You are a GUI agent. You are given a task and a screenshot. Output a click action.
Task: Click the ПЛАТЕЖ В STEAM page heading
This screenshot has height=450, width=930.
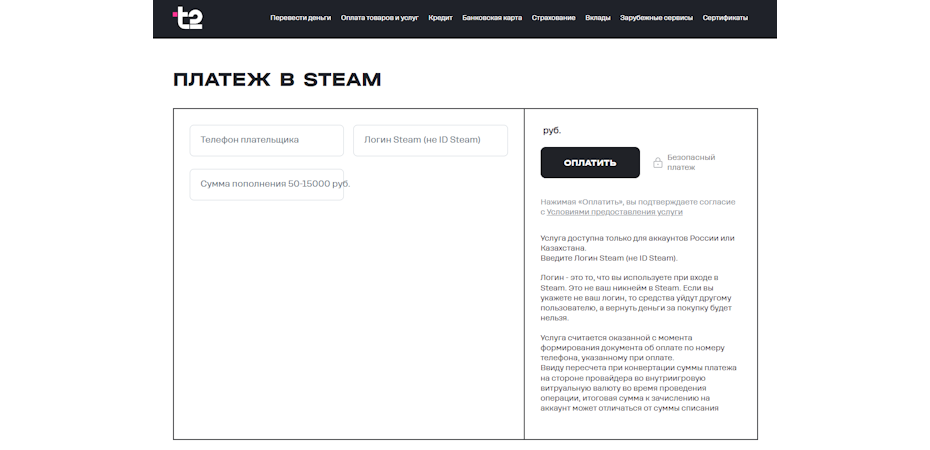click(277, 79)
